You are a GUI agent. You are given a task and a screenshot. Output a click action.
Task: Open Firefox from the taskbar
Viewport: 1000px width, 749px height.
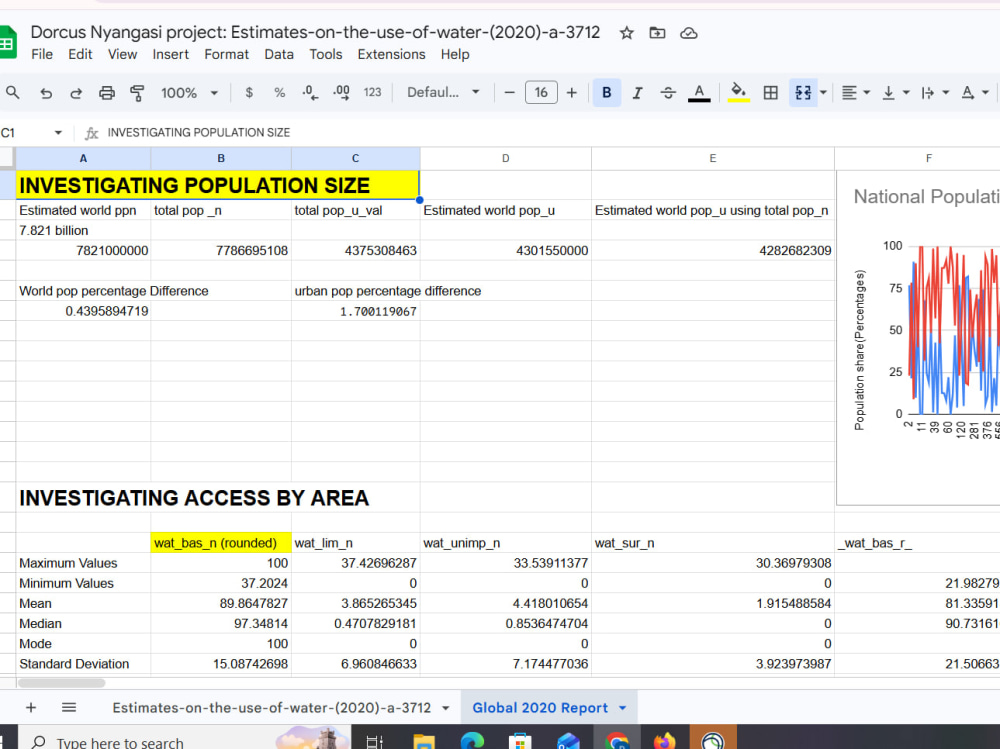click(664, 741)
